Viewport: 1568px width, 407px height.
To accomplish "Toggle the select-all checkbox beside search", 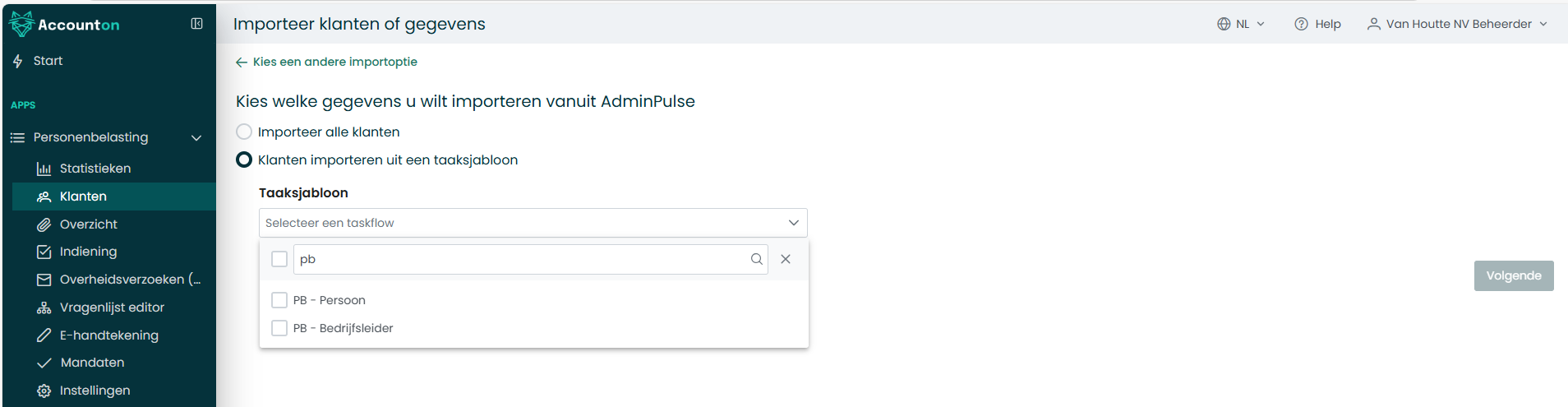I will click(x=279, y=259).
